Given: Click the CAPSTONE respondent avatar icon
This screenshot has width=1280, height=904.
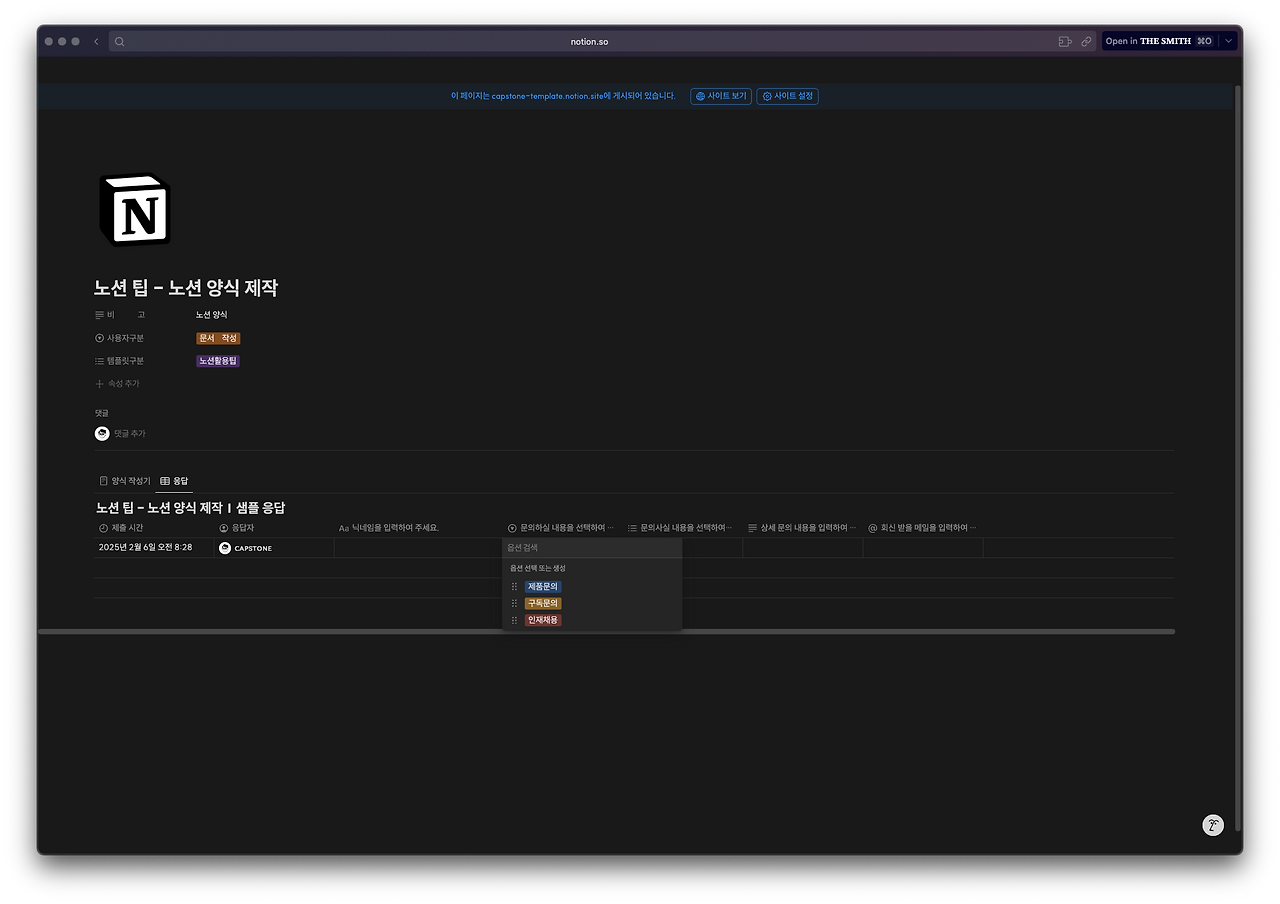Looking at the screenshot, I should (x=225, y=548).
